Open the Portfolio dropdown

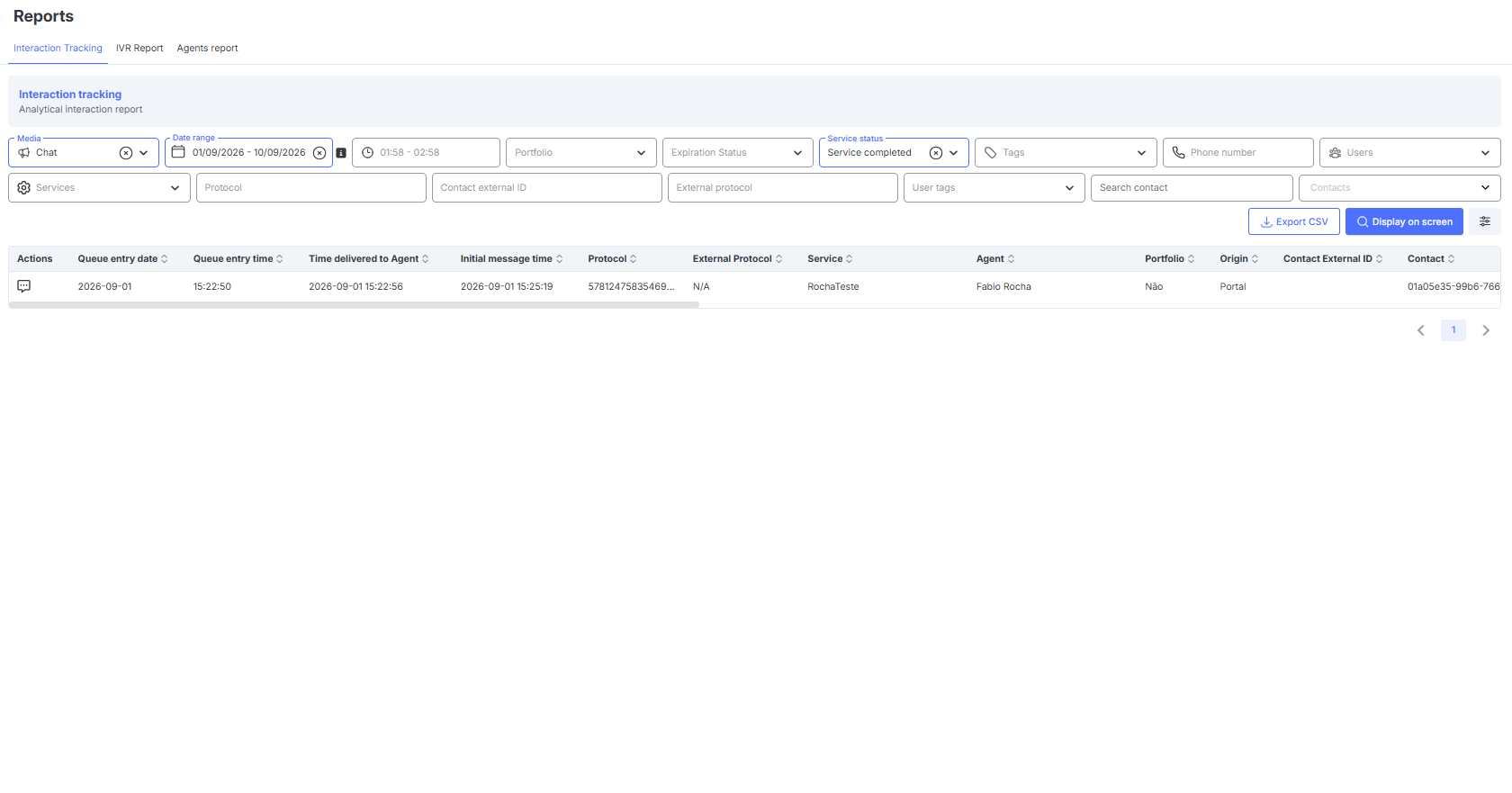point(581,153)
